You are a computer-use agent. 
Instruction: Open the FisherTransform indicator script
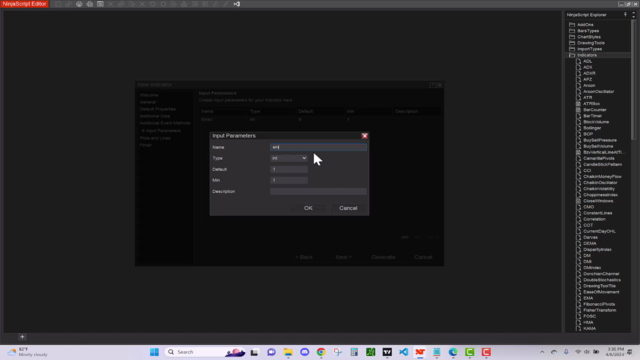click(600, 311)
